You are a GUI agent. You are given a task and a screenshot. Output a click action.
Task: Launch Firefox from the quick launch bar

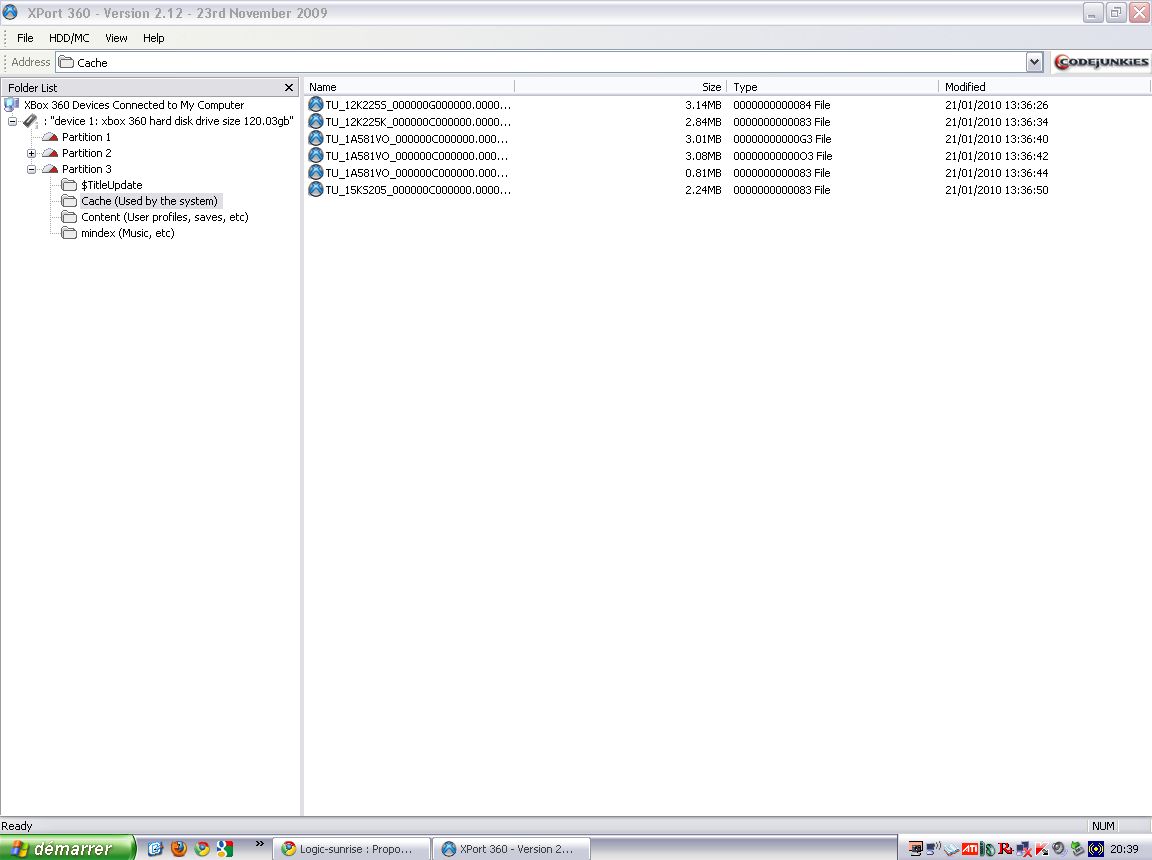[x=179, y=848]
